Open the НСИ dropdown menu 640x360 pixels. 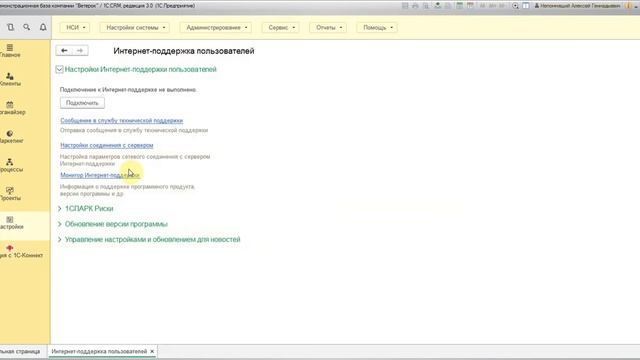[x=75, y=27]
